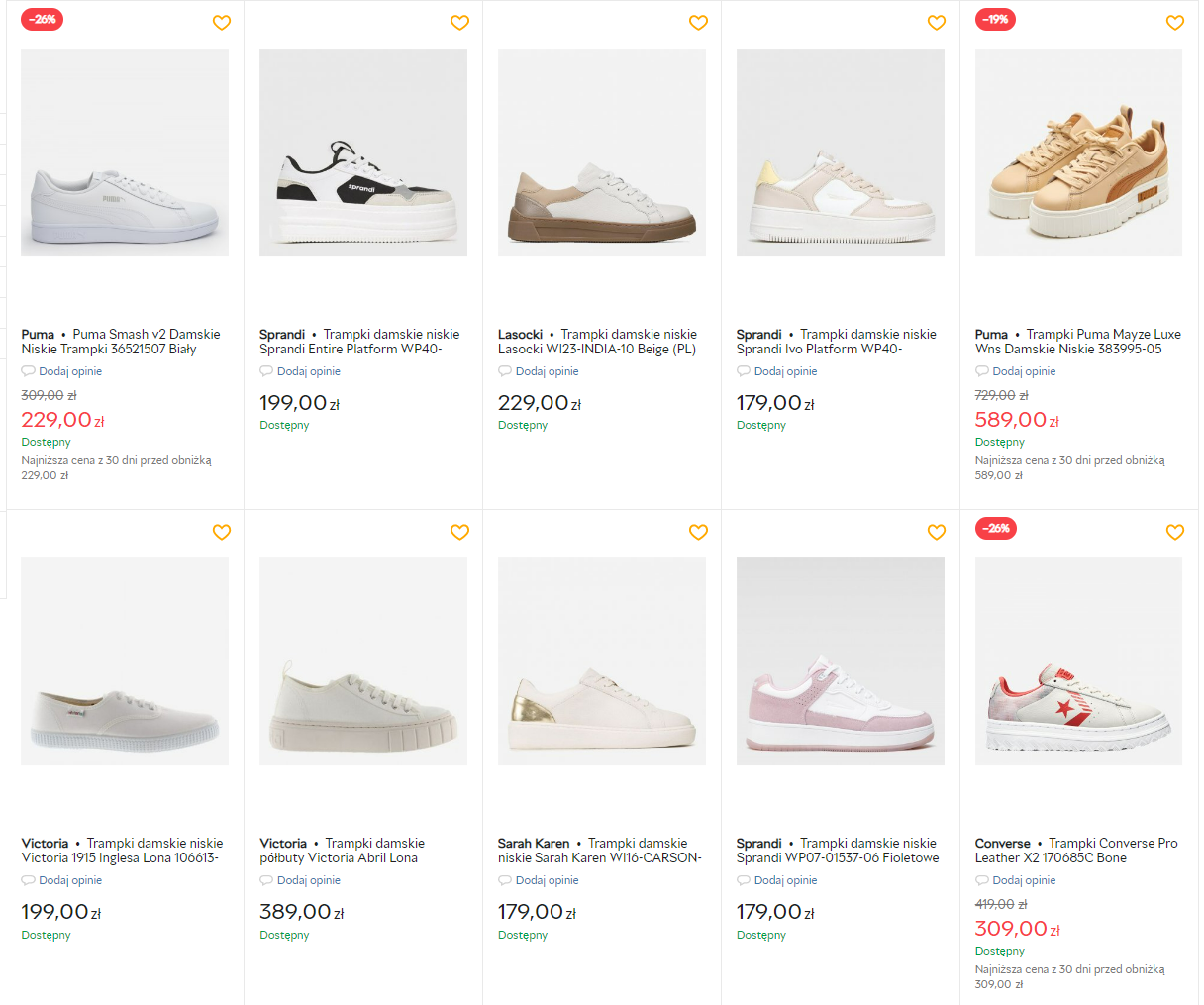Open the Converse Pro Leather shoe image
The height and width of the screenshot is (1005, 1204).
coord(1078,661)
